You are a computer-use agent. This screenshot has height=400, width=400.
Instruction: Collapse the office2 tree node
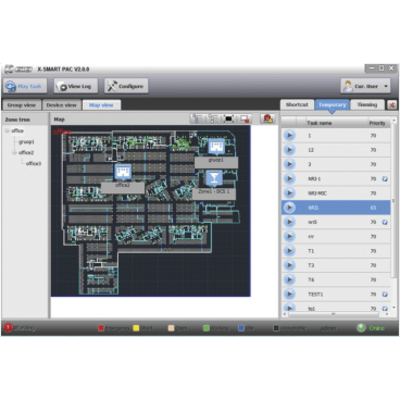(14, 153)
